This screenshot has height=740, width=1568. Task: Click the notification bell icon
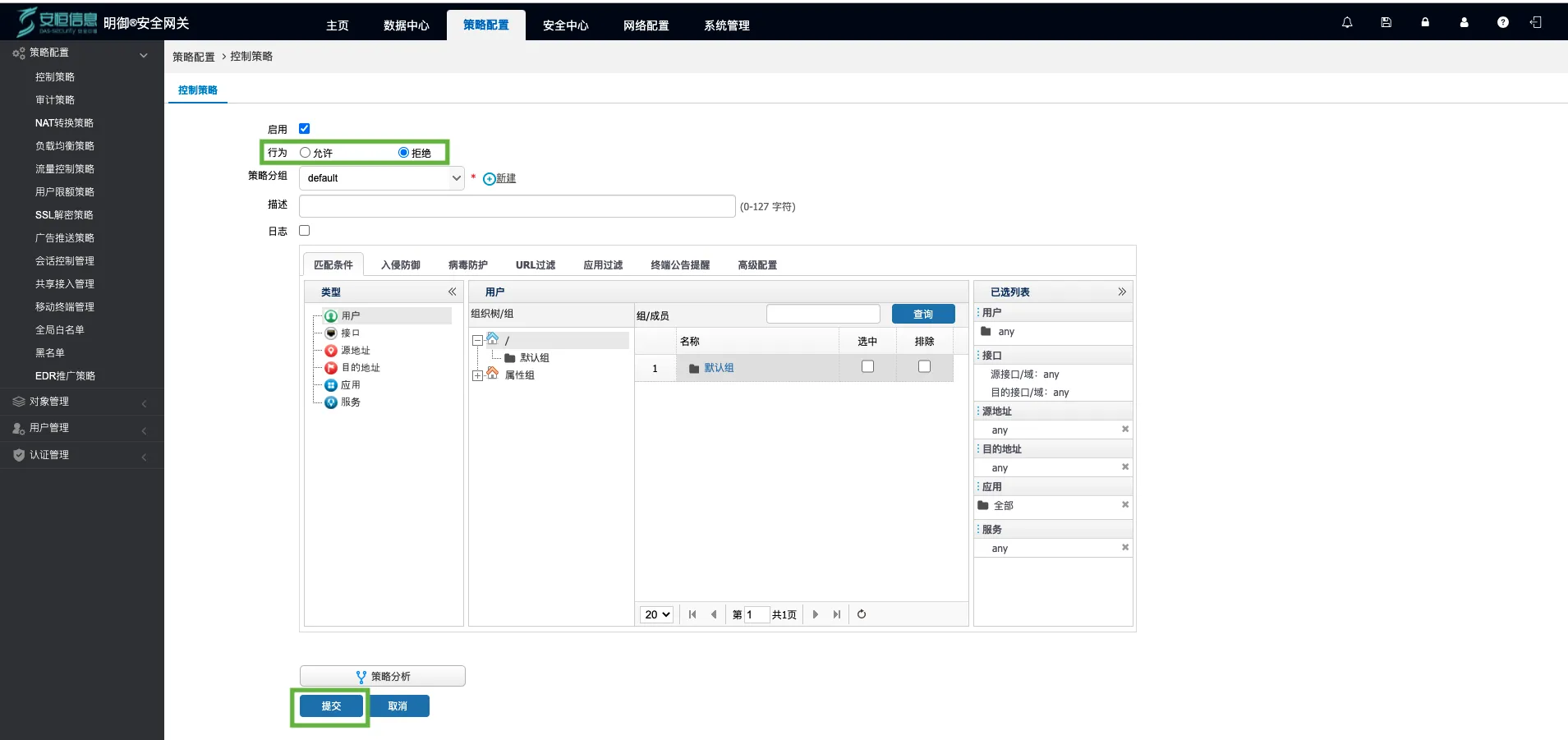(1347, 23)
